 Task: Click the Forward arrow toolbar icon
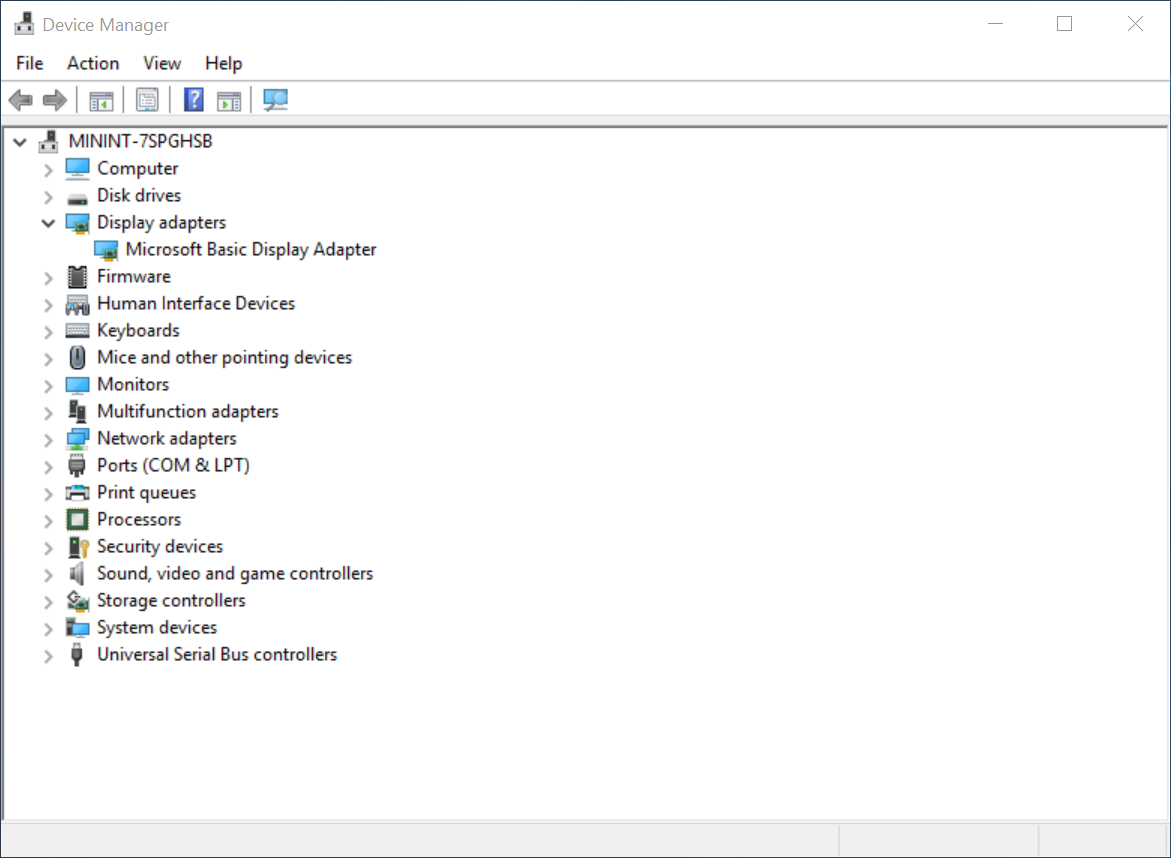[55, 99]
